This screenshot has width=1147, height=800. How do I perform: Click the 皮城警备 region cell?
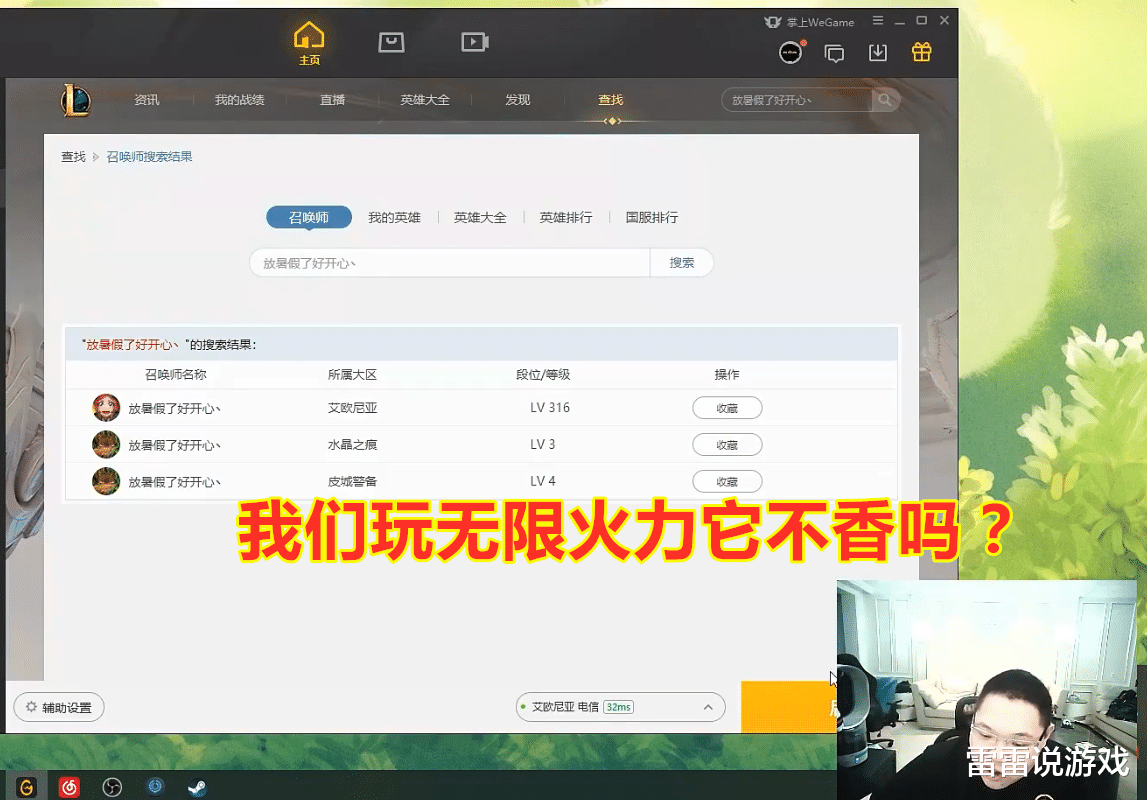352,481
